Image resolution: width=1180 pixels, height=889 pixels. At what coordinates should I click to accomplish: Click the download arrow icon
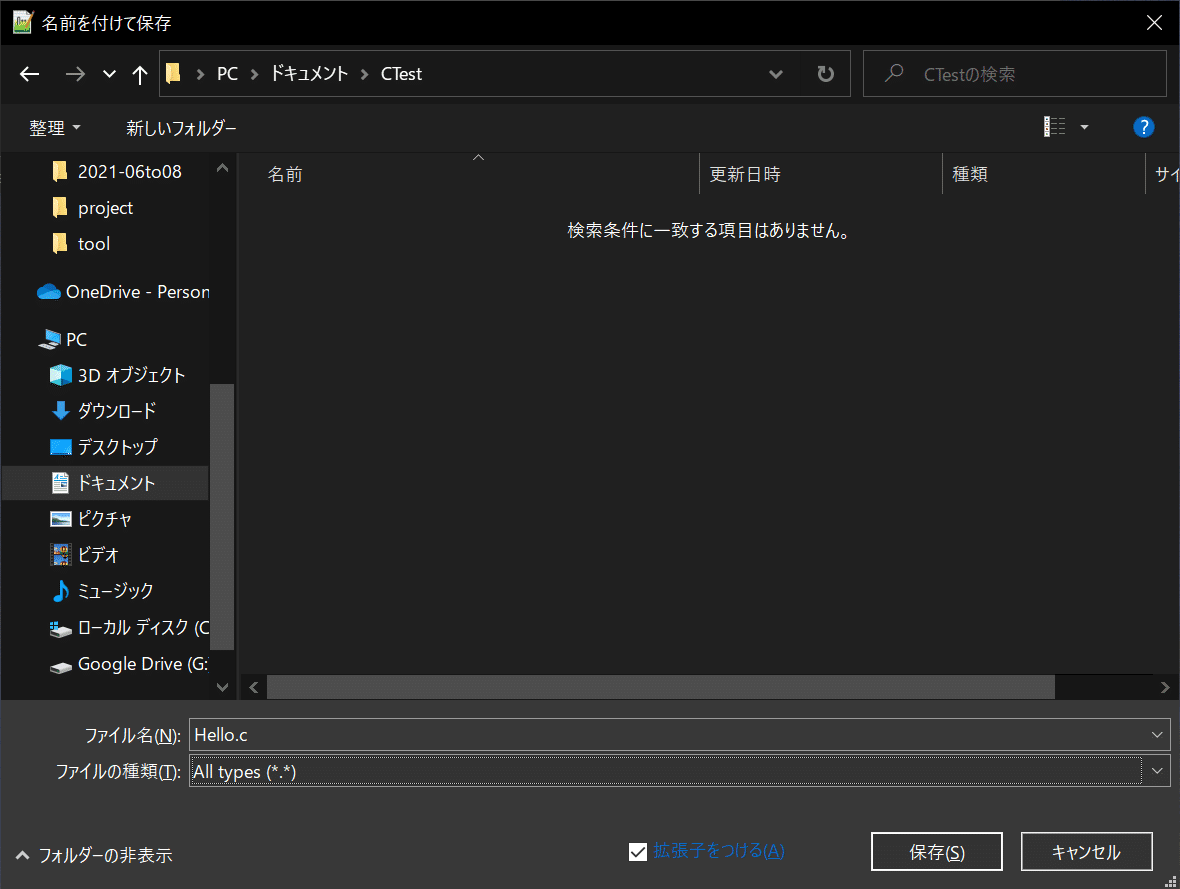tap(60, 410)
